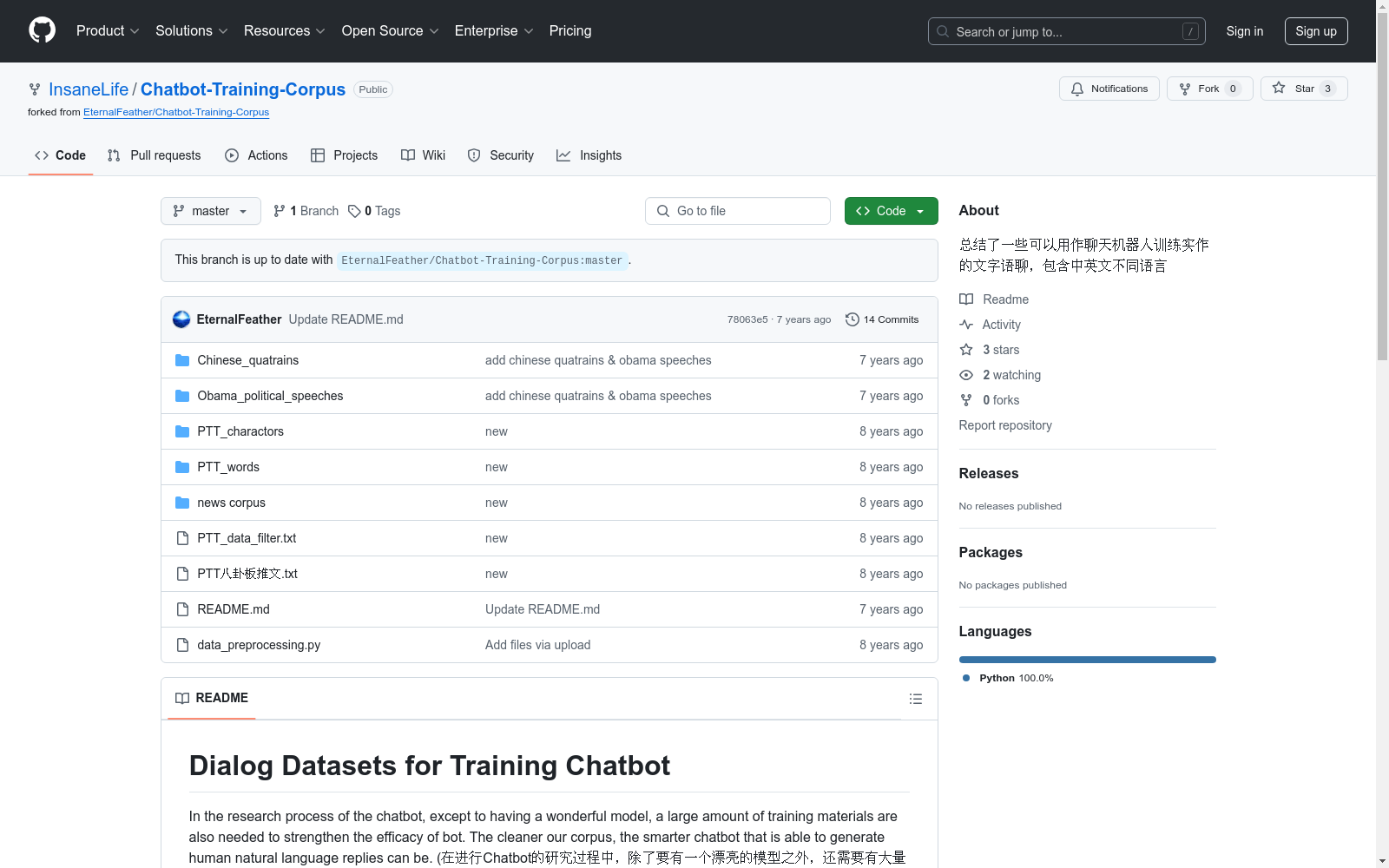Open the green Code dropdown
This screenshot has height=868, width=1389.
click(891, 211)
